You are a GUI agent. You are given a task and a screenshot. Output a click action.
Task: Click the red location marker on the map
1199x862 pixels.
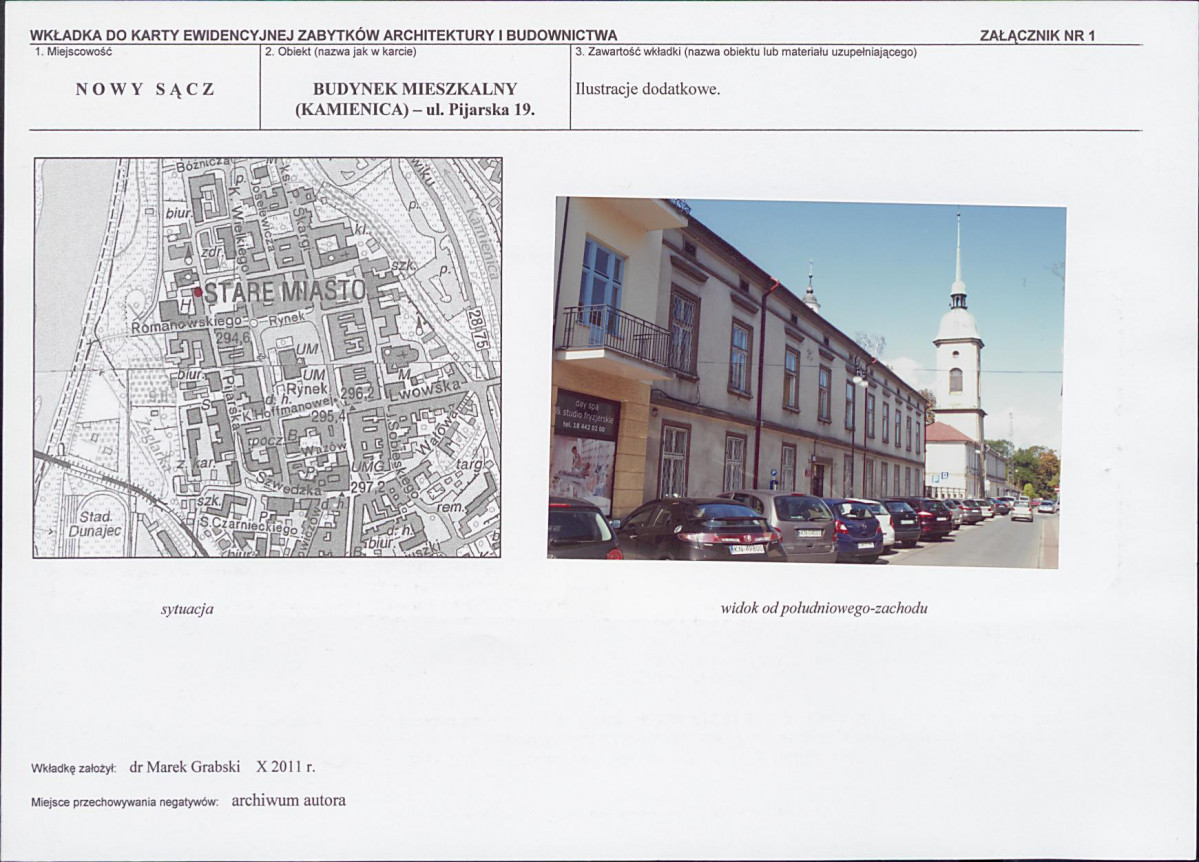coord(197,292)
